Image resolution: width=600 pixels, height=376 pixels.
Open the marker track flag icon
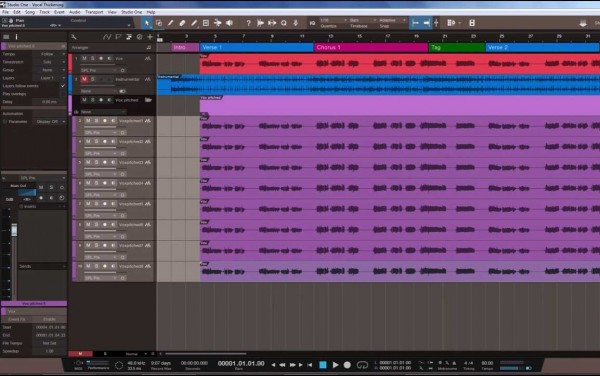pyautogui.click(x=118, y=37)
